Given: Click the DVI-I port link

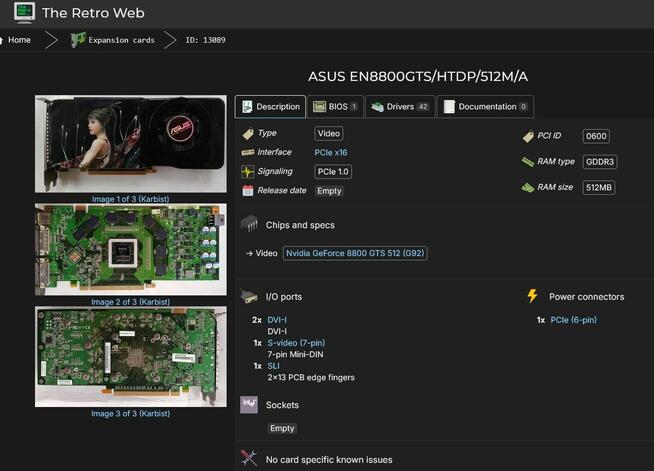Looking at the screenshot, I should 277,320.
